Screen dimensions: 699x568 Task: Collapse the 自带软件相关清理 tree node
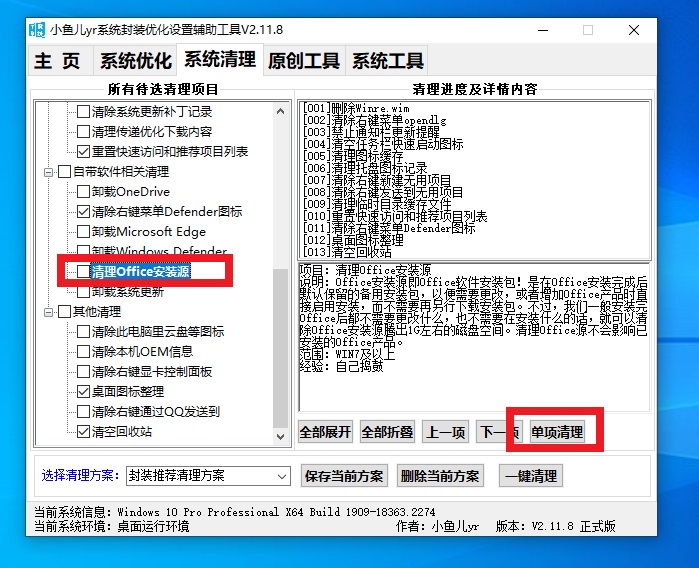point(47,172)
